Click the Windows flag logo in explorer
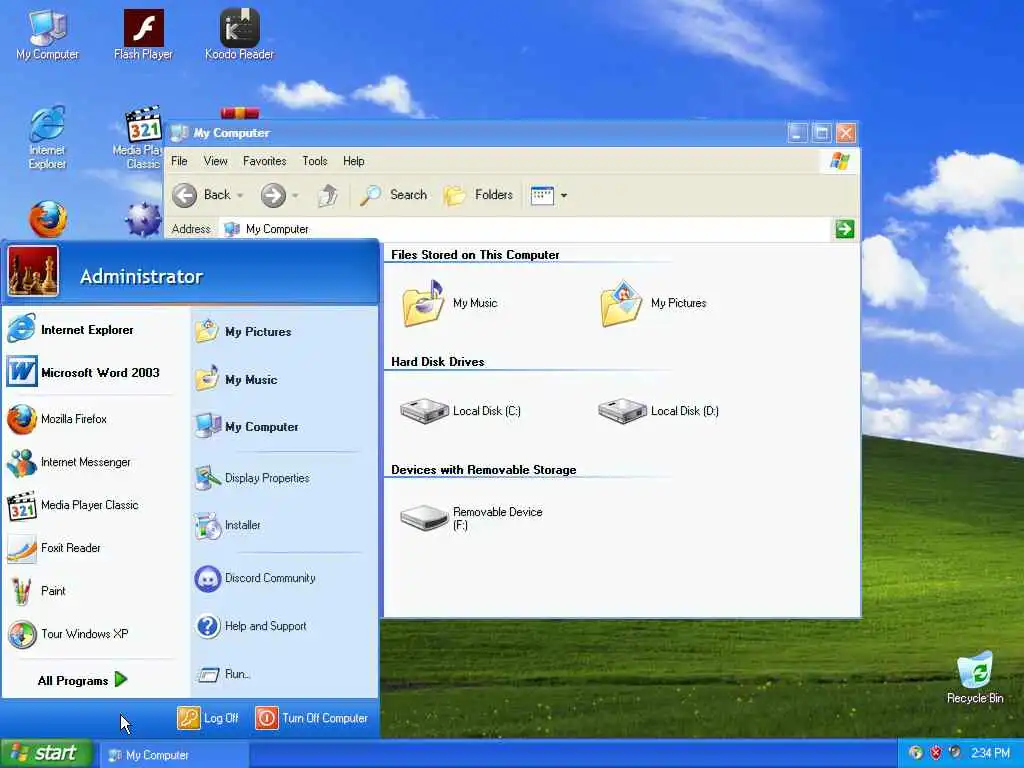This screenshot has width=1024, height=768. point(839,161)
